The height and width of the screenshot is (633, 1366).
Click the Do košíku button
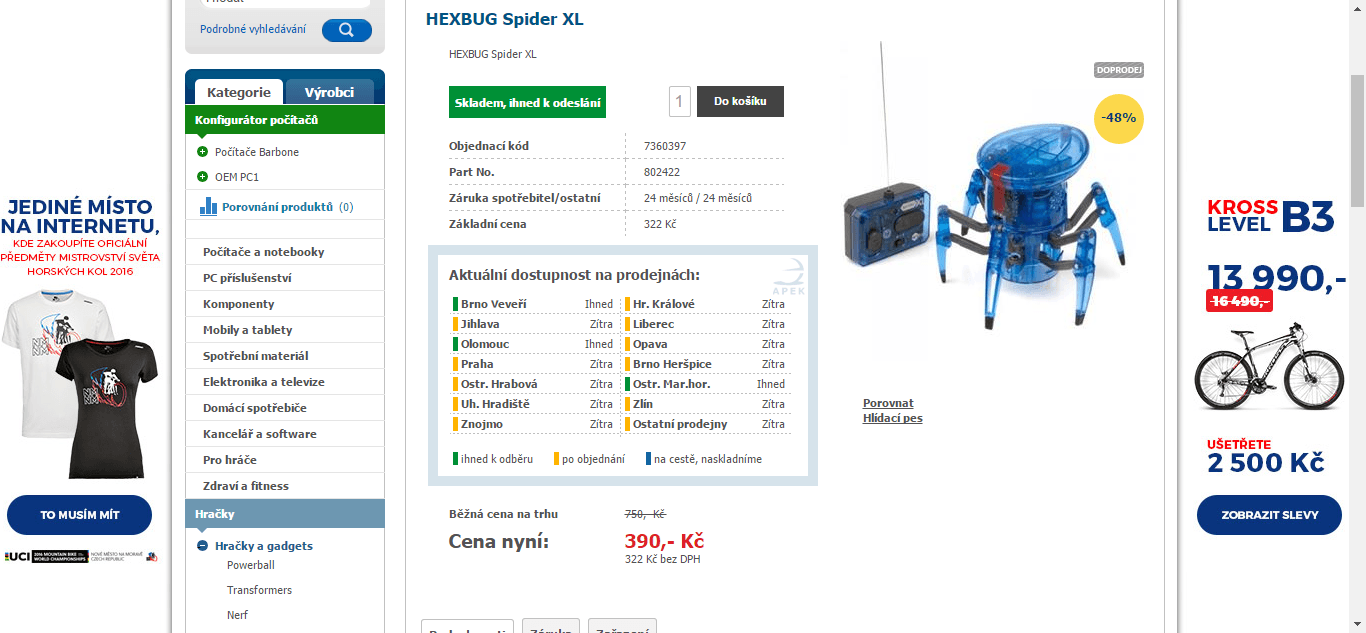pyautogui.click(x=740, y=101)
